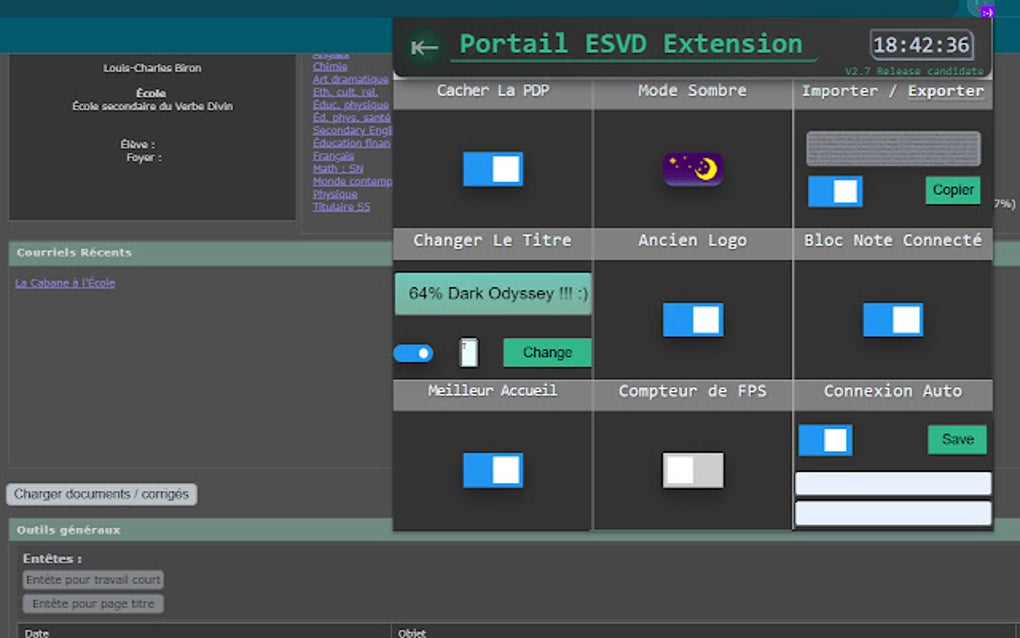Toggle the Meilleur Accueil switch
The width and height of the screenshot is (1020, 638).
coord(492,470)
